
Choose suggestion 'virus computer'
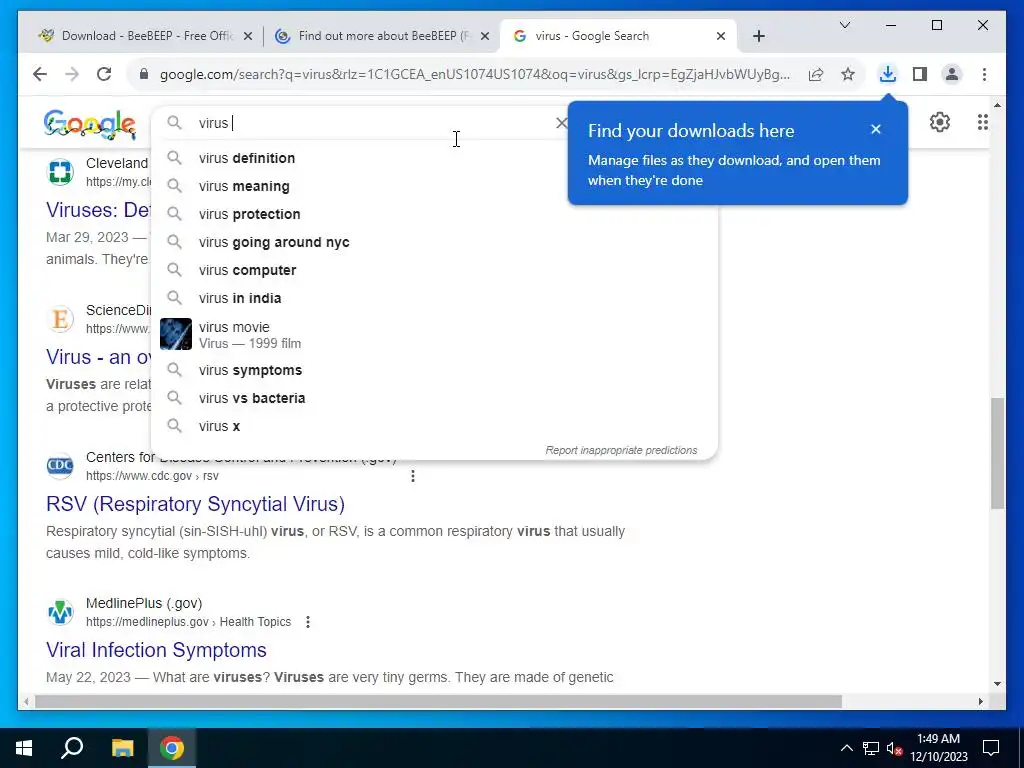(434, 270)
